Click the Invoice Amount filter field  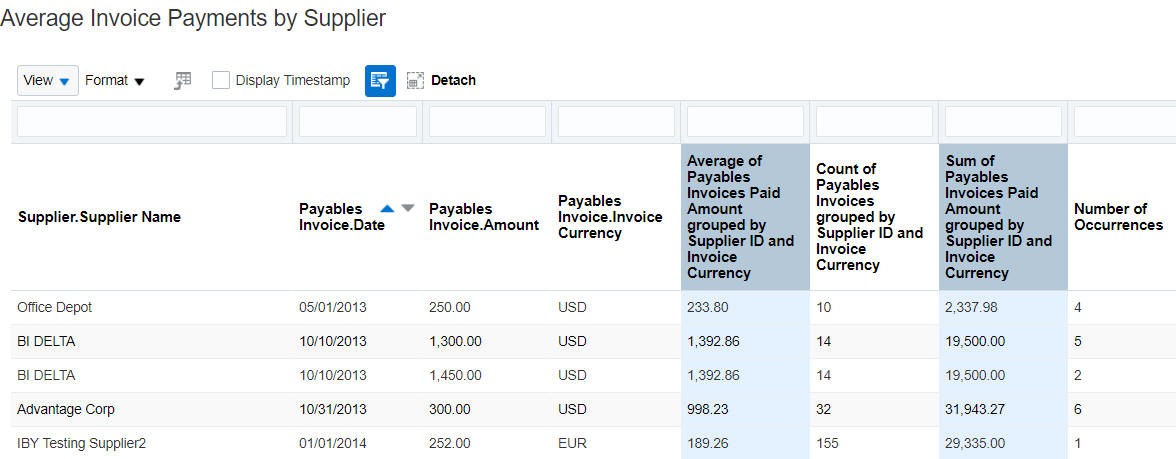point(488,122)
